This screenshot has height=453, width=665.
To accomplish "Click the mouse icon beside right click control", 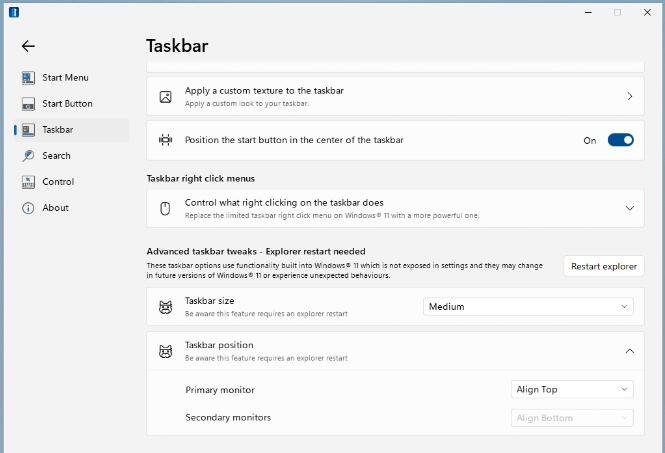I will (166, 208).
